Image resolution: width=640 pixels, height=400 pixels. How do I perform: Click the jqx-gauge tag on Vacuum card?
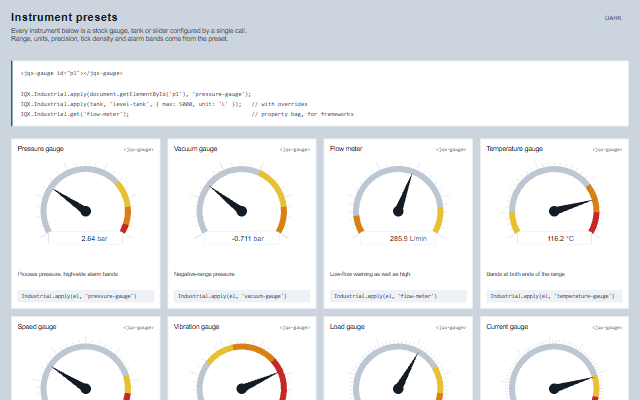(295, 150)
